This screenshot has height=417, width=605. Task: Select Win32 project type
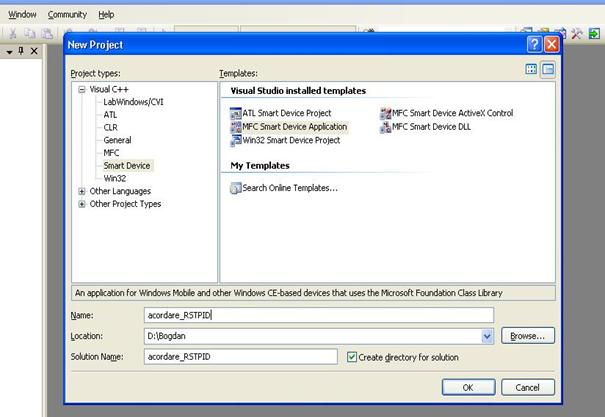click(115, 179)
